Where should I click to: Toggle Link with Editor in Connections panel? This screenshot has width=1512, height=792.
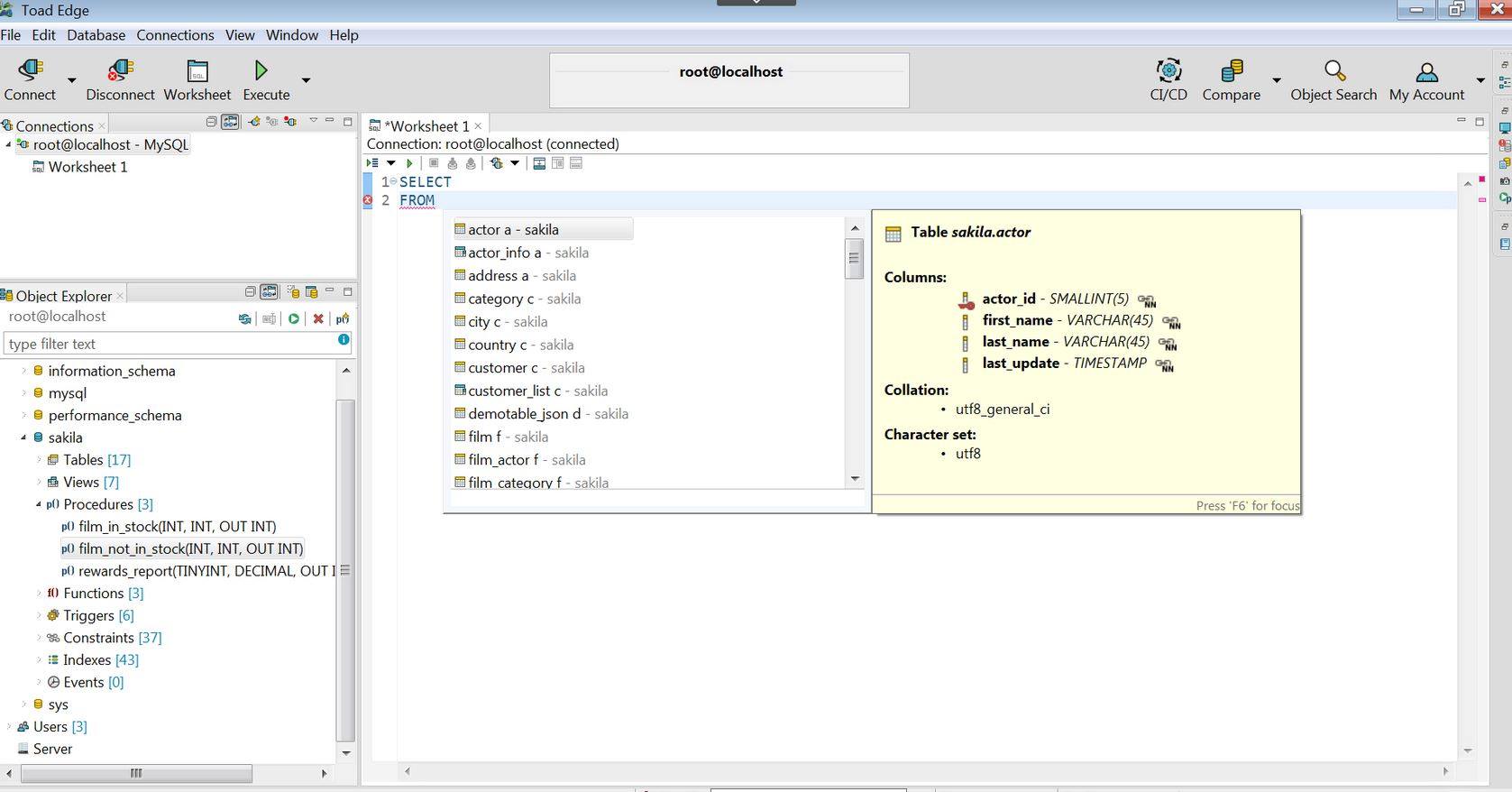coord(230,121)
